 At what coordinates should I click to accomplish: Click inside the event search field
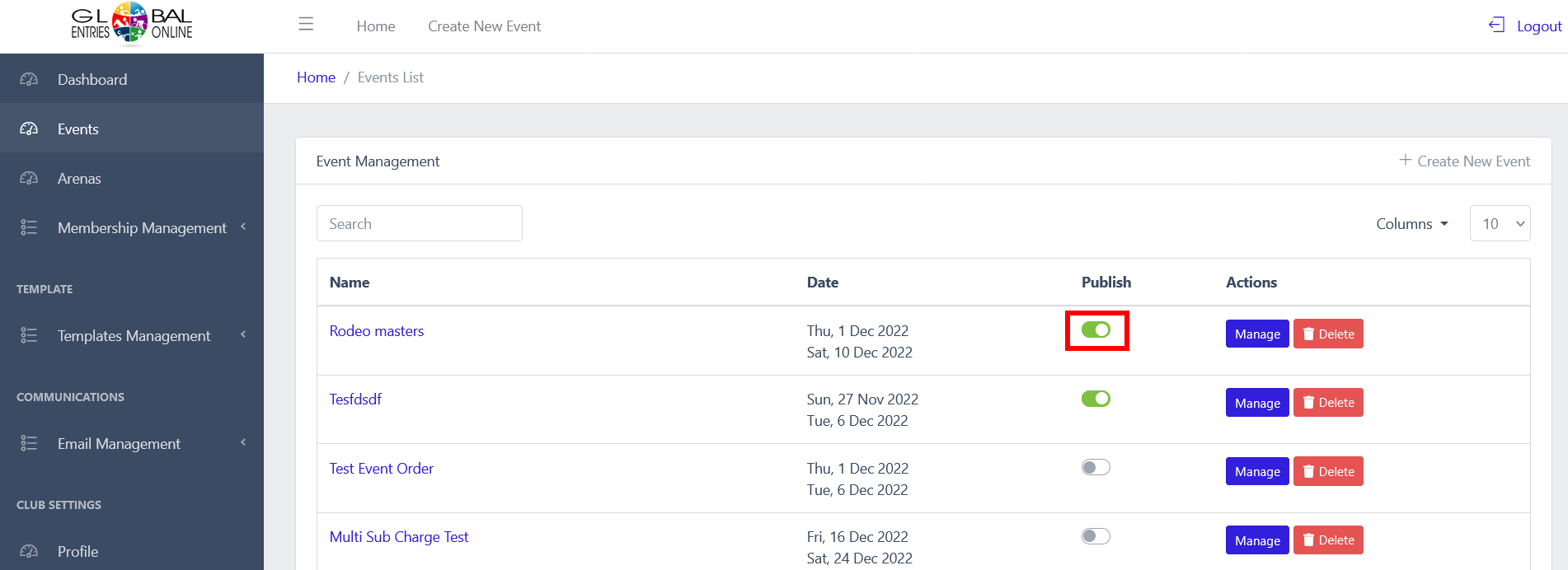419,223
